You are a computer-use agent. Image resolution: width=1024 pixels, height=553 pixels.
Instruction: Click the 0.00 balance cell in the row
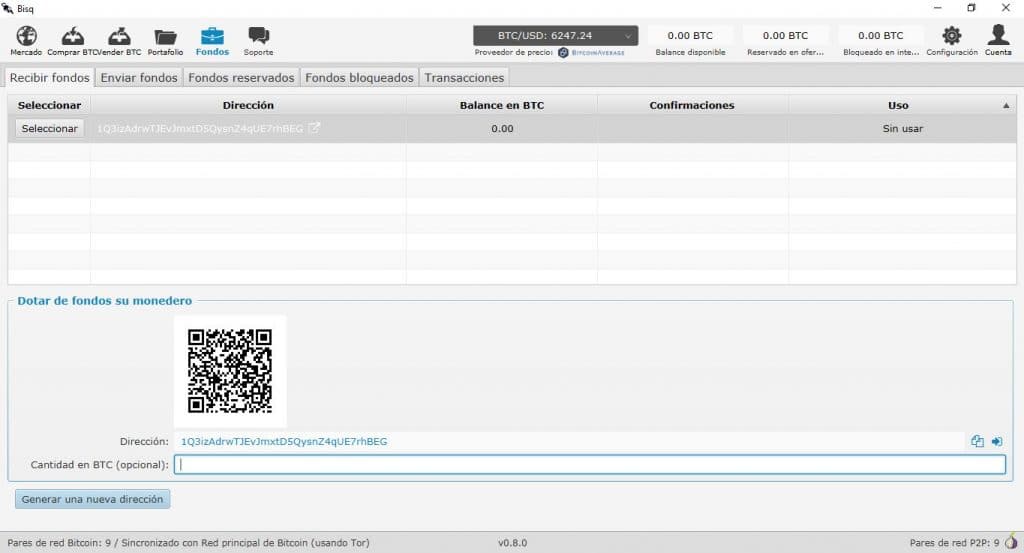click(x=502, y=129)
